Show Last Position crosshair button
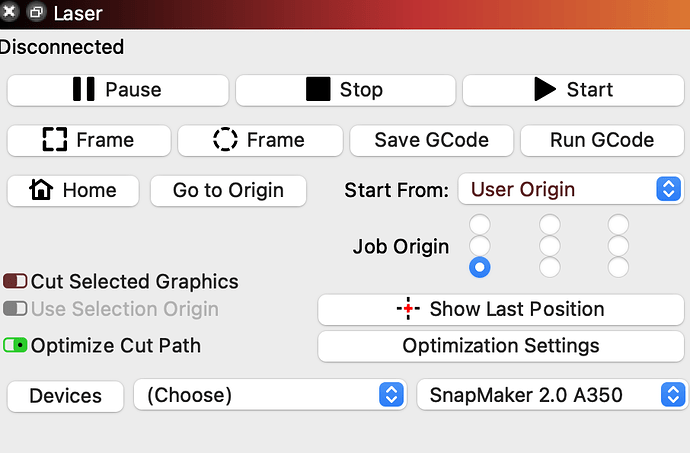 click(x=501, y=309)
